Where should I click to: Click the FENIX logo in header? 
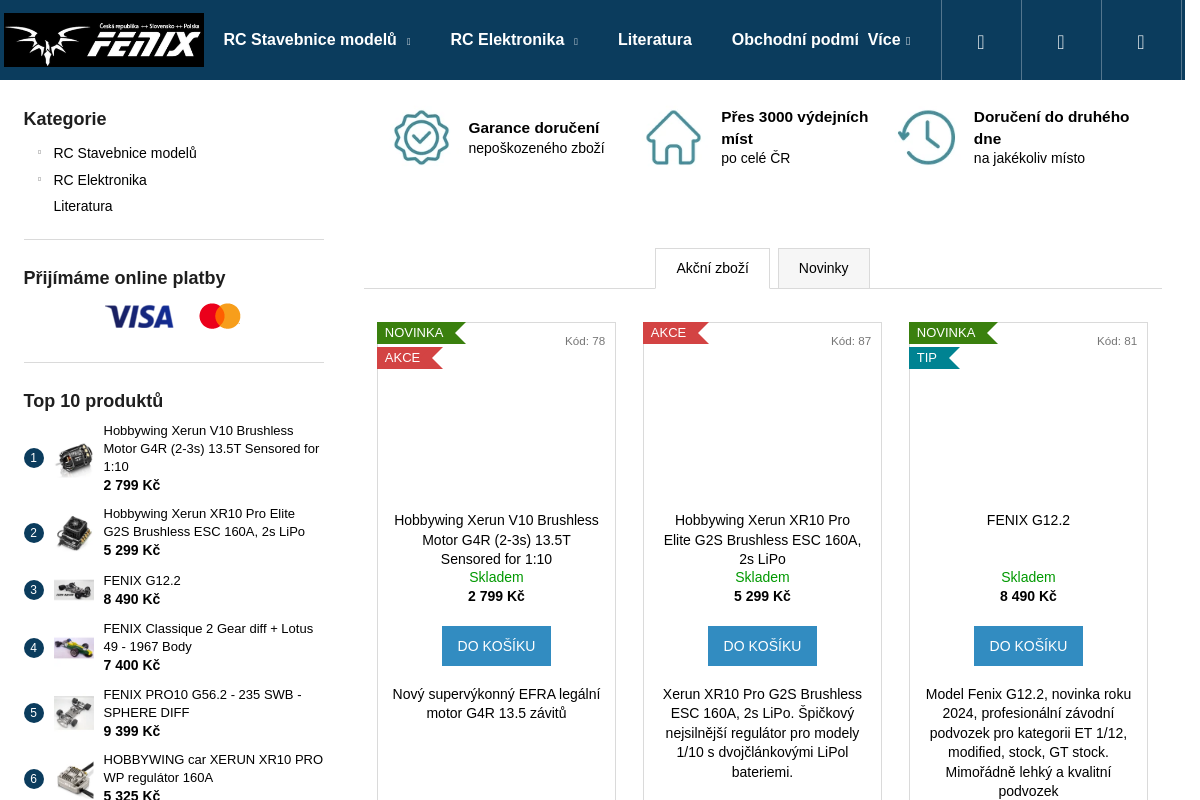click(104, 40)
